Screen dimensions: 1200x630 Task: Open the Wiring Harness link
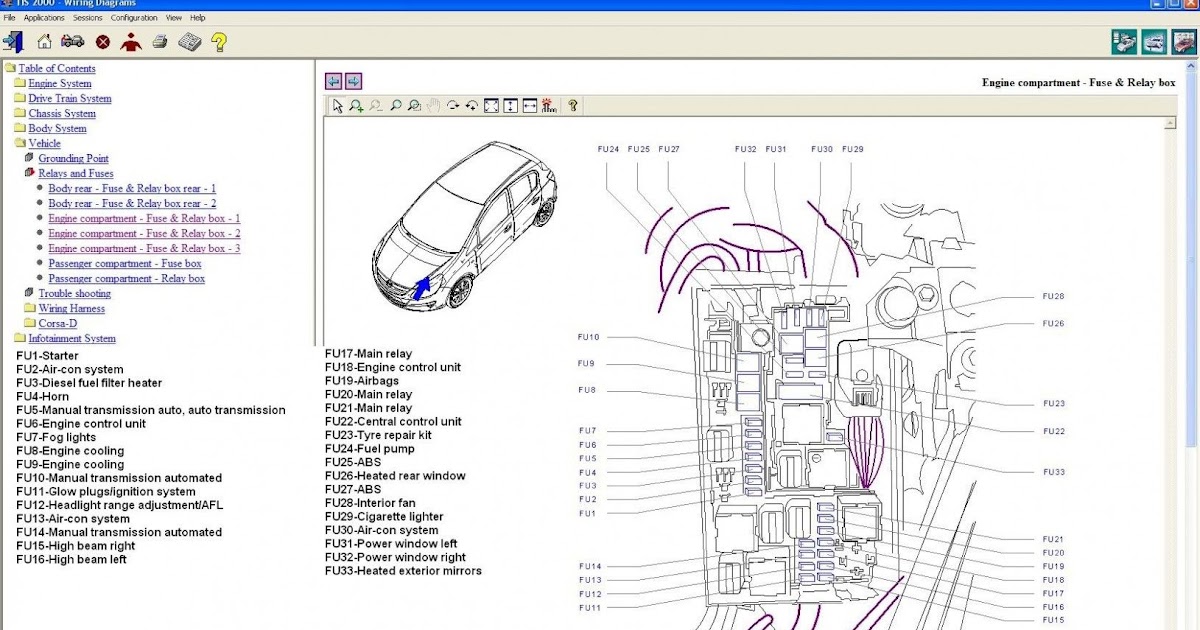pyautogui.click(x=72, y=308)
